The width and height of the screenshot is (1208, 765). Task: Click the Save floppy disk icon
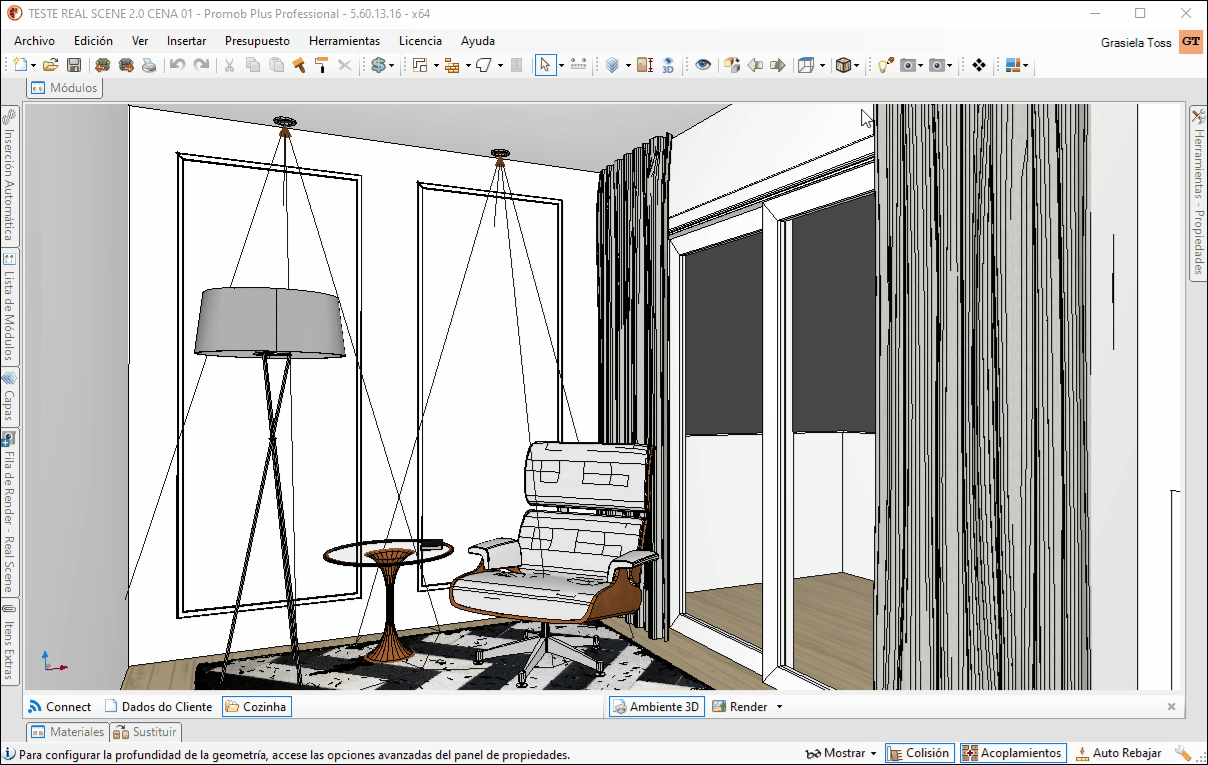(74, 65)
